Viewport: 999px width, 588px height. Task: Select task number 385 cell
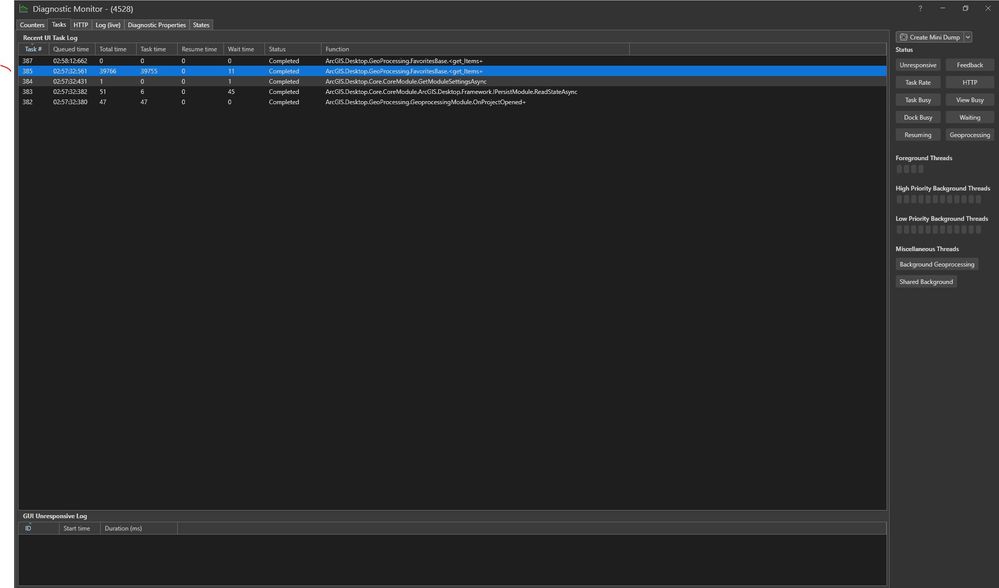pos(27,71)
